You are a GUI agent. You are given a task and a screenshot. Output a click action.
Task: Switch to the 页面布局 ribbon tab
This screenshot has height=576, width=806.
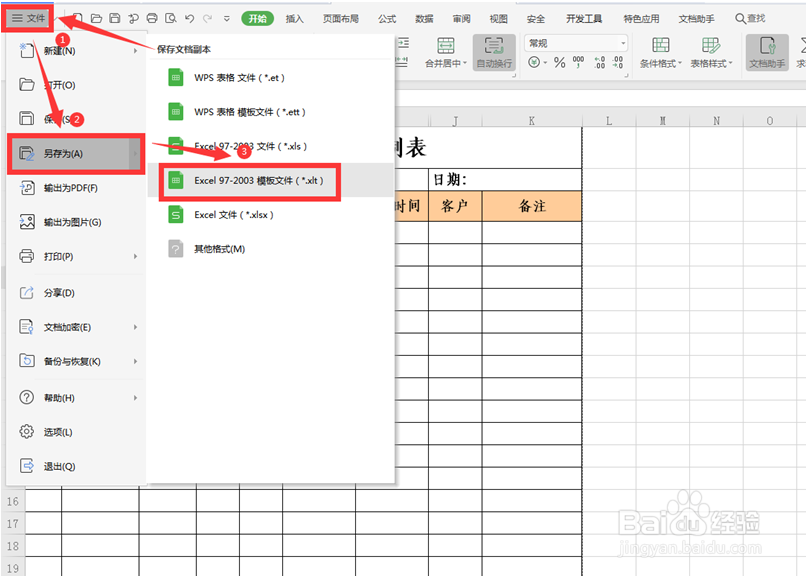click(x=341, y=19)
